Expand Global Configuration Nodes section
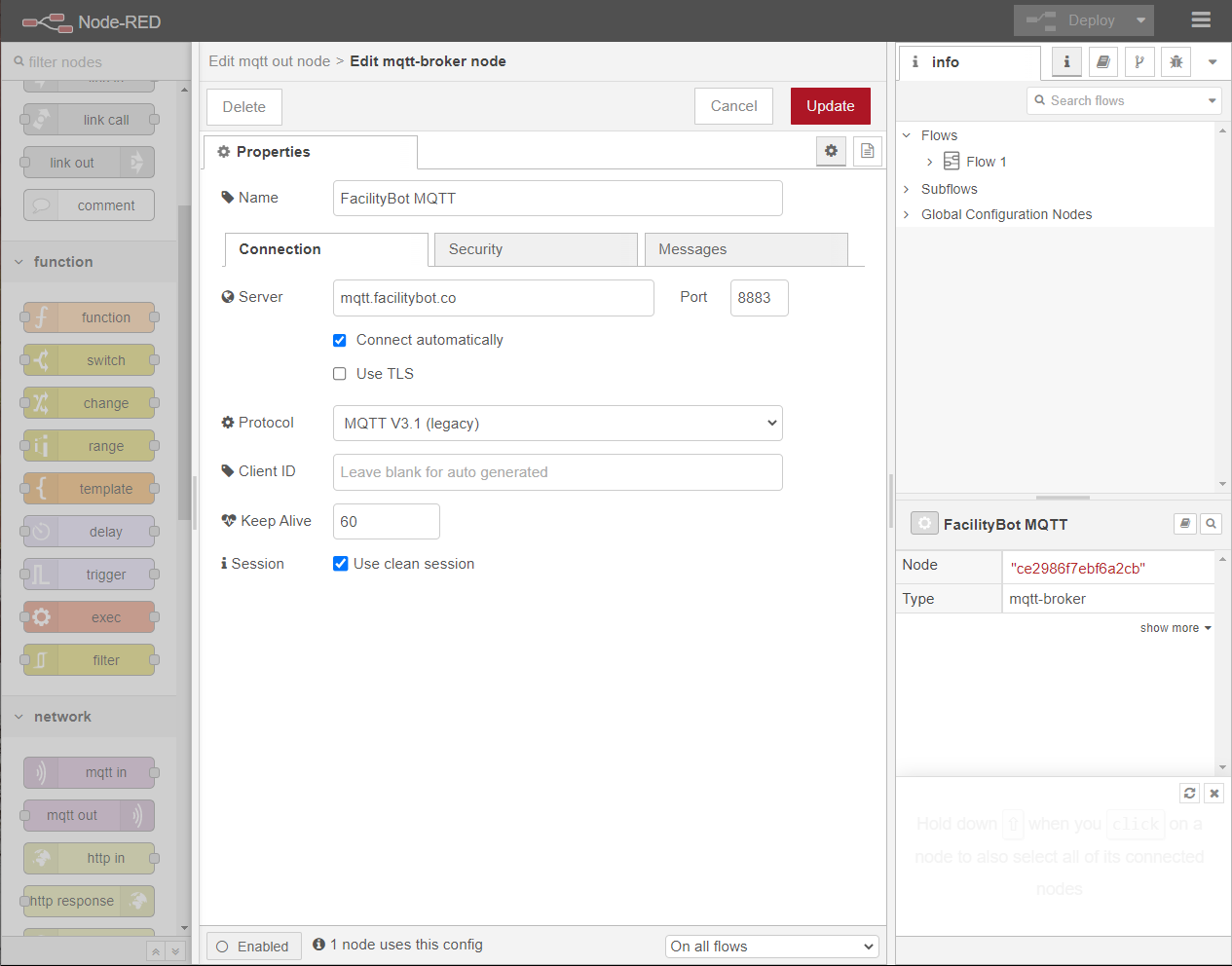Screen dimensions: 1232x966 click(x=907, y=214)
